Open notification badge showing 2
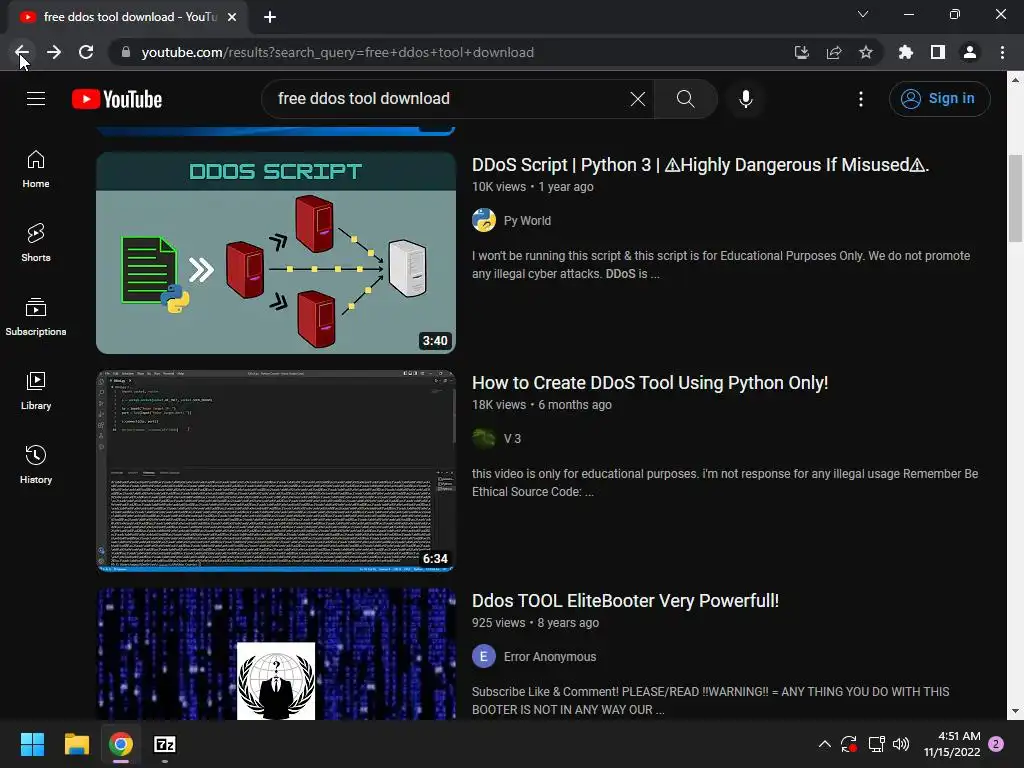Image resolution: width=1024 pixels, height=768 pixels. [x=996, y=744]
